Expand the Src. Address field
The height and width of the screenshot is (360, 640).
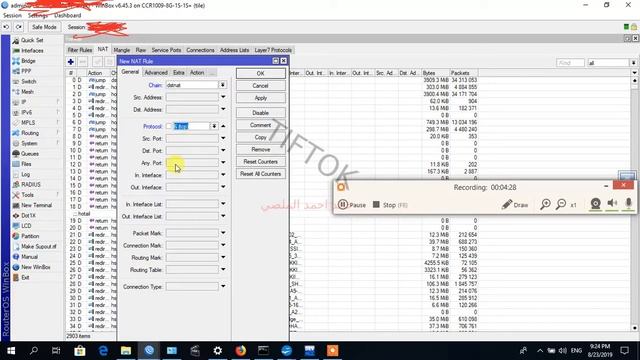(x=223, y=97)
